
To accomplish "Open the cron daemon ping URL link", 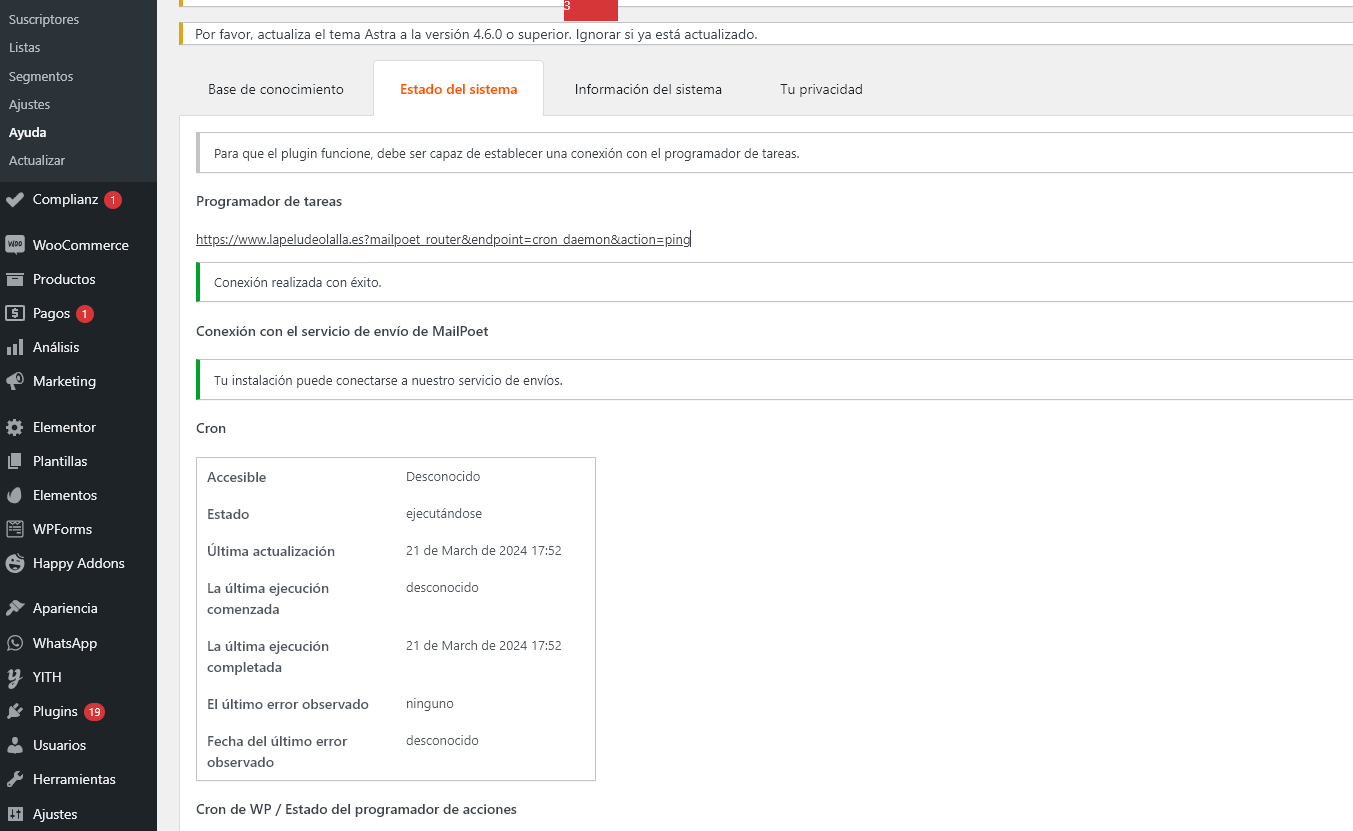I will tap(443, 240).
